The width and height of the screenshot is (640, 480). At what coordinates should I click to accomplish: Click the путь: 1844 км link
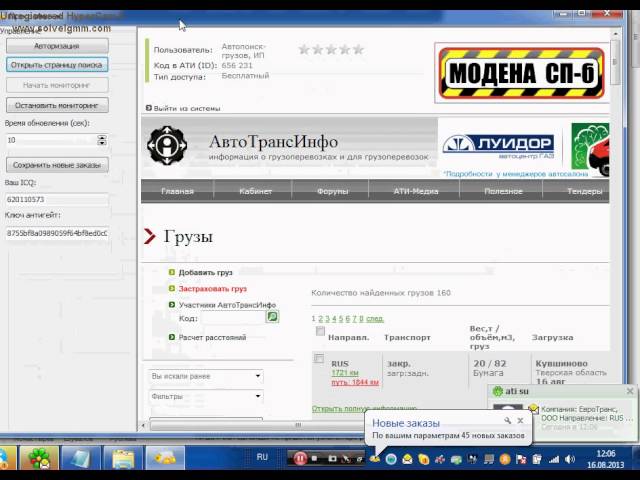click(x=355, y=382)
